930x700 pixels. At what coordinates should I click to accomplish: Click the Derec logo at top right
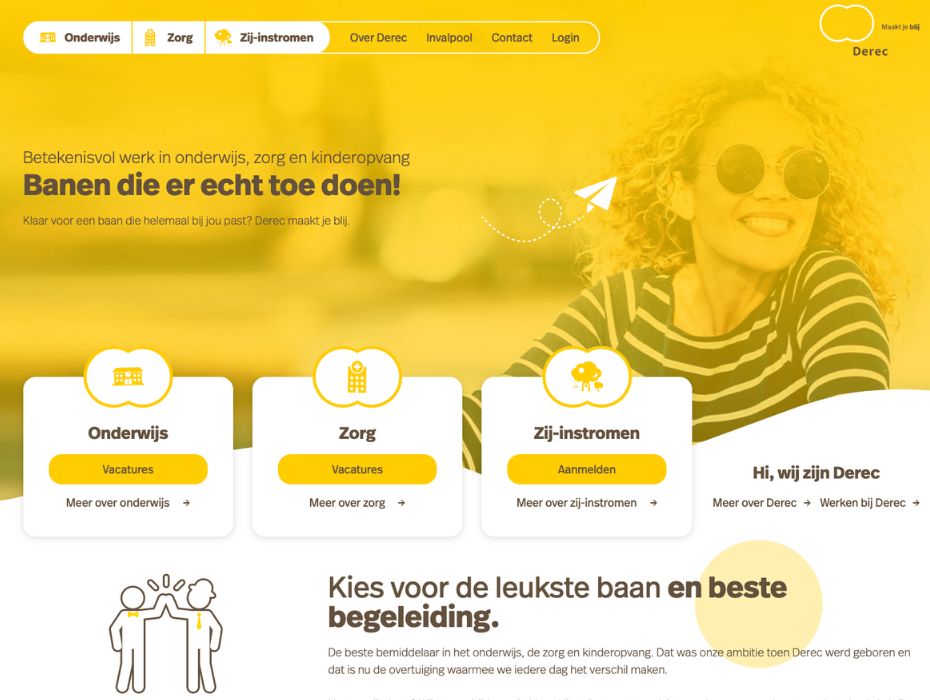[x=870, y=31]
